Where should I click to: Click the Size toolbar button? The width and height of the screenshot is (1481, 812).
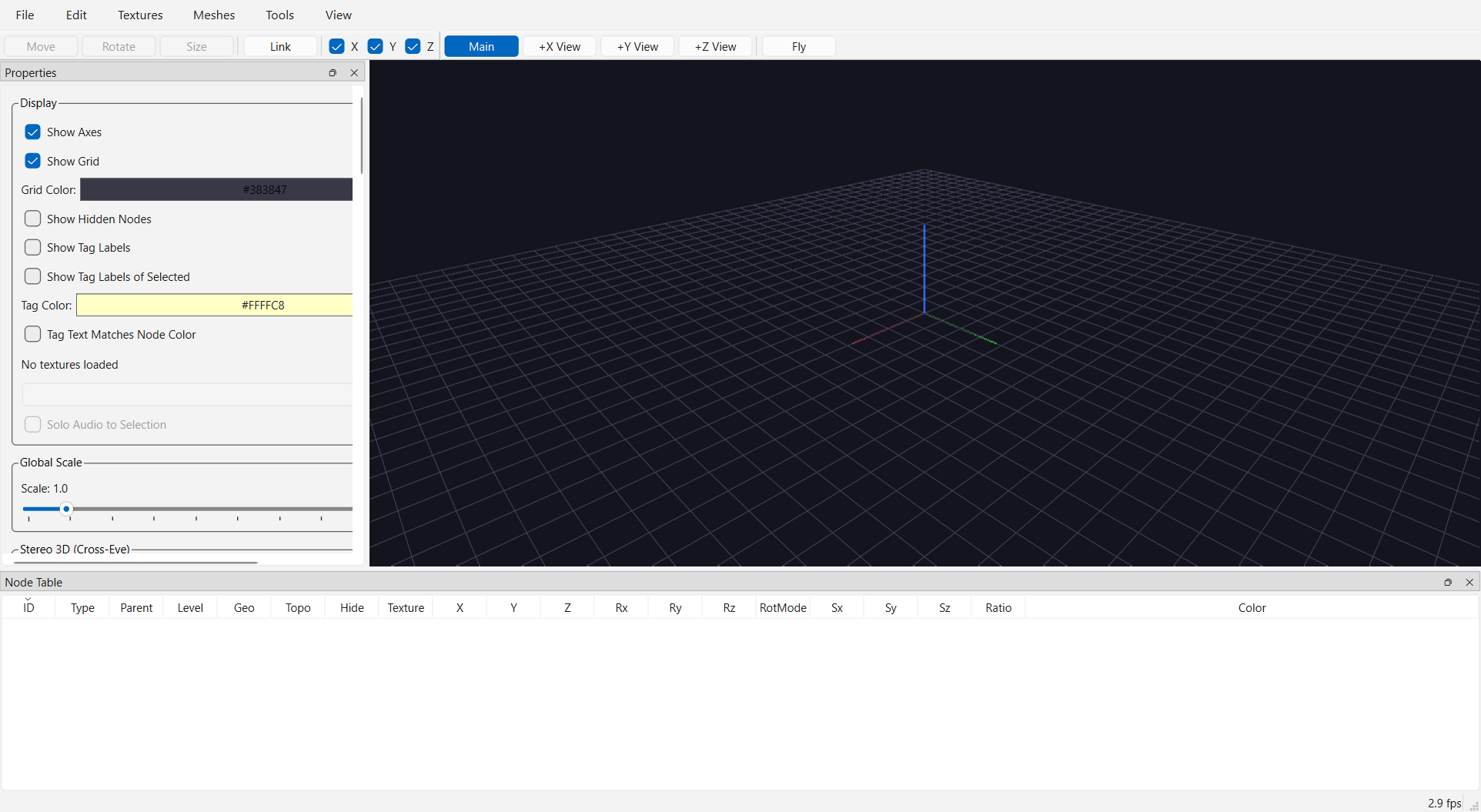point(196,46)
